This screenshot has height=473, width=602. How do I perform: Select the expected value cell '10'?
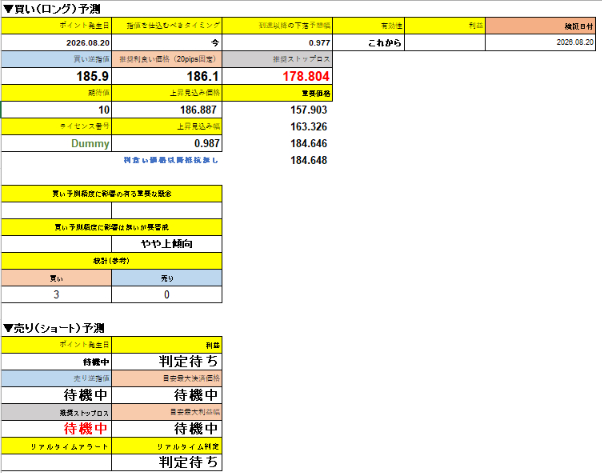click(x=56, y=110)
